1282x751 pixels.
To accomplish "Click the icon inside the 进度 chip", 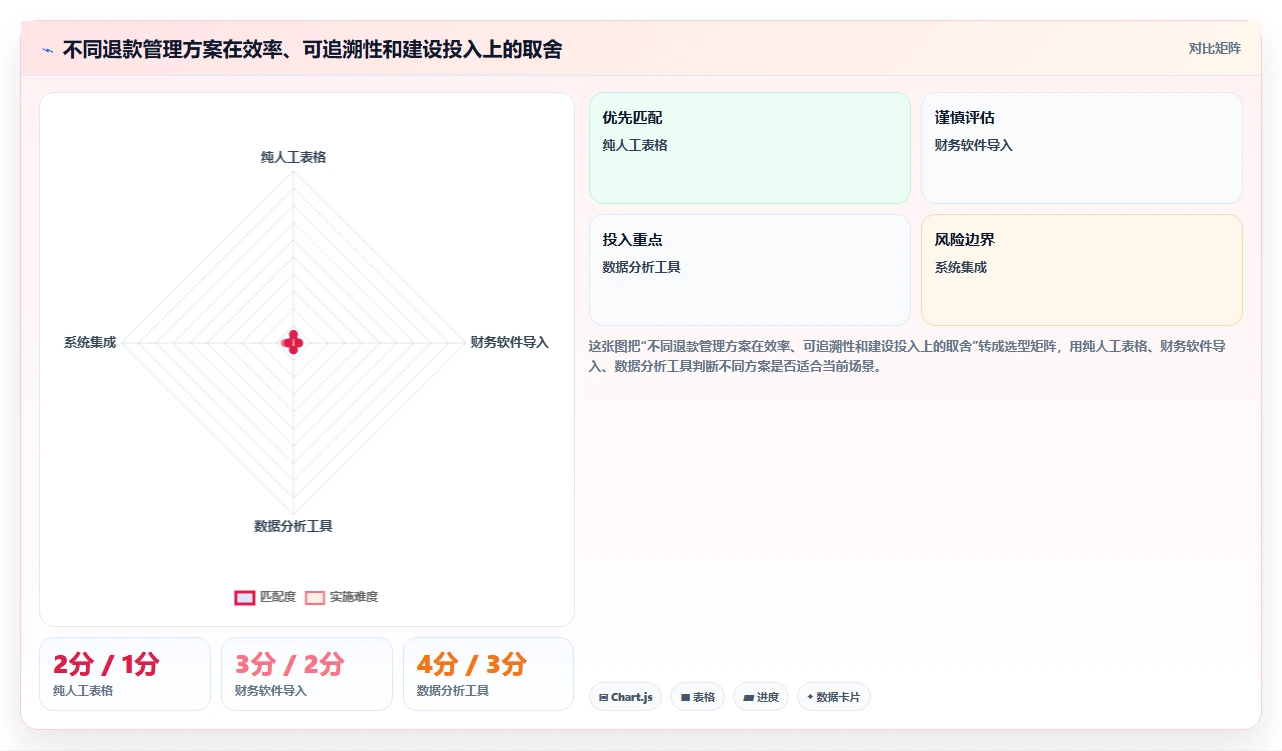I will coord(748,697).
